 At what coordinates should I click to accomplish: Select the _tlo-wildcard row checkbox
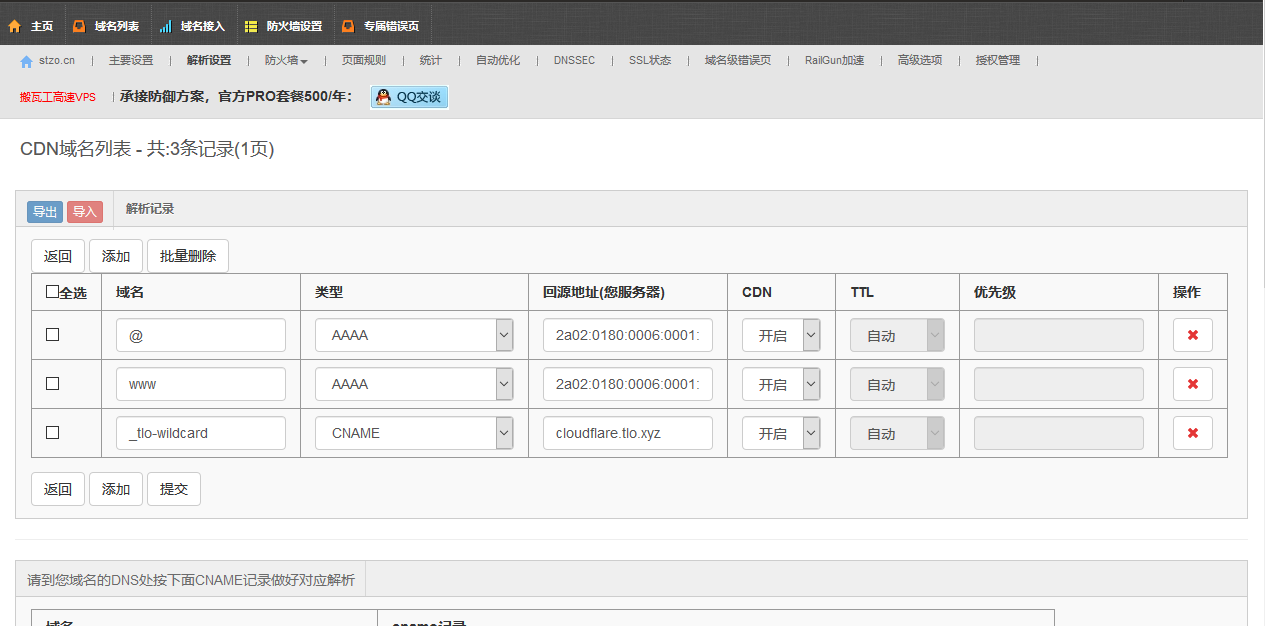[53, 433]
